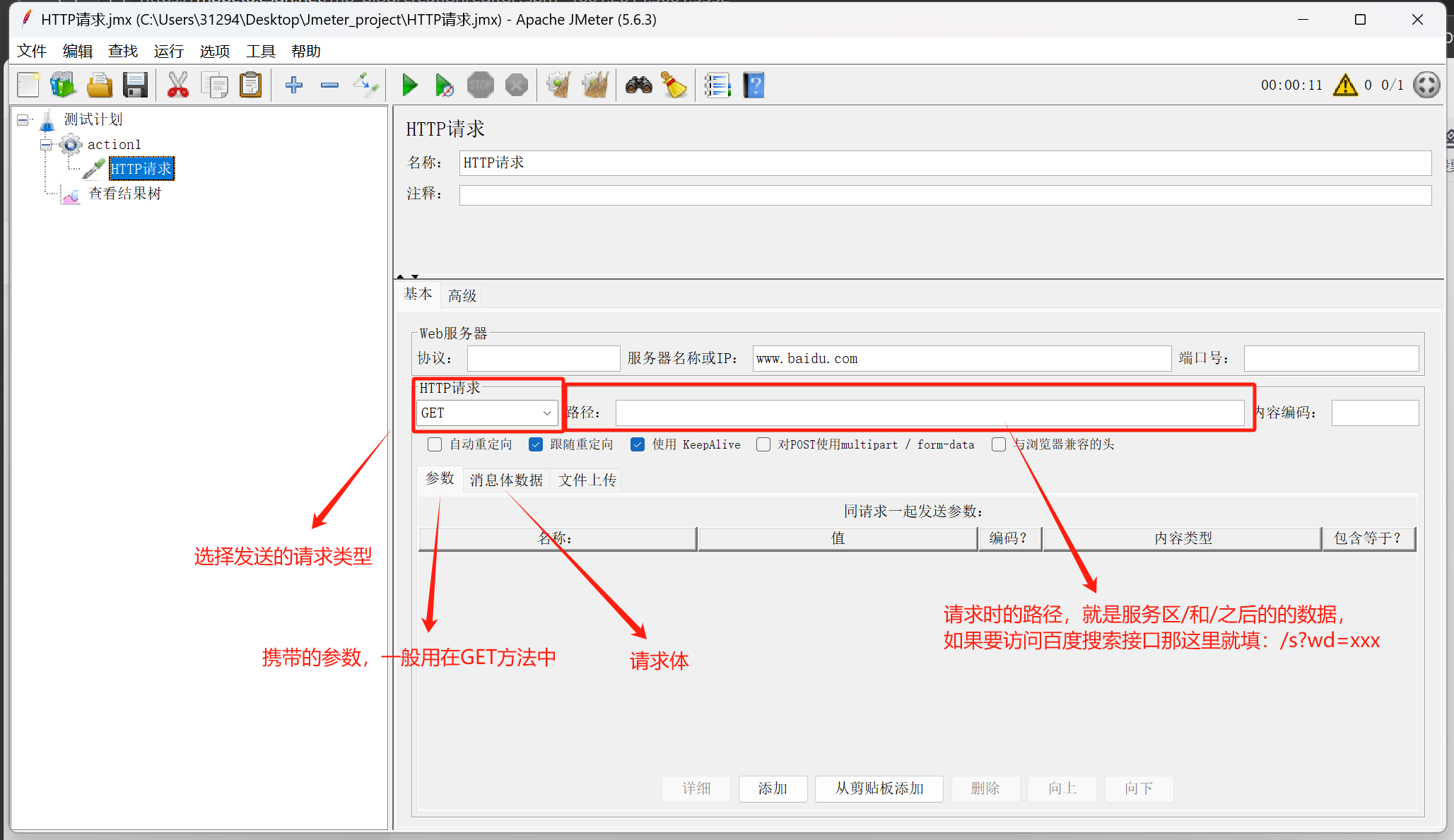1454x840 pixels.
Task: Open the GET method dropdown
Action: [x=486, y=413]
